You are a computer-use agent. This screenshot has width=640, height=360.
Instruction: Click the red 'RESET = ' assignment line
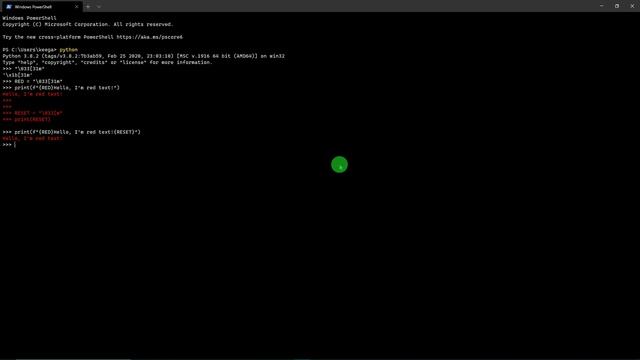point(33,113)
